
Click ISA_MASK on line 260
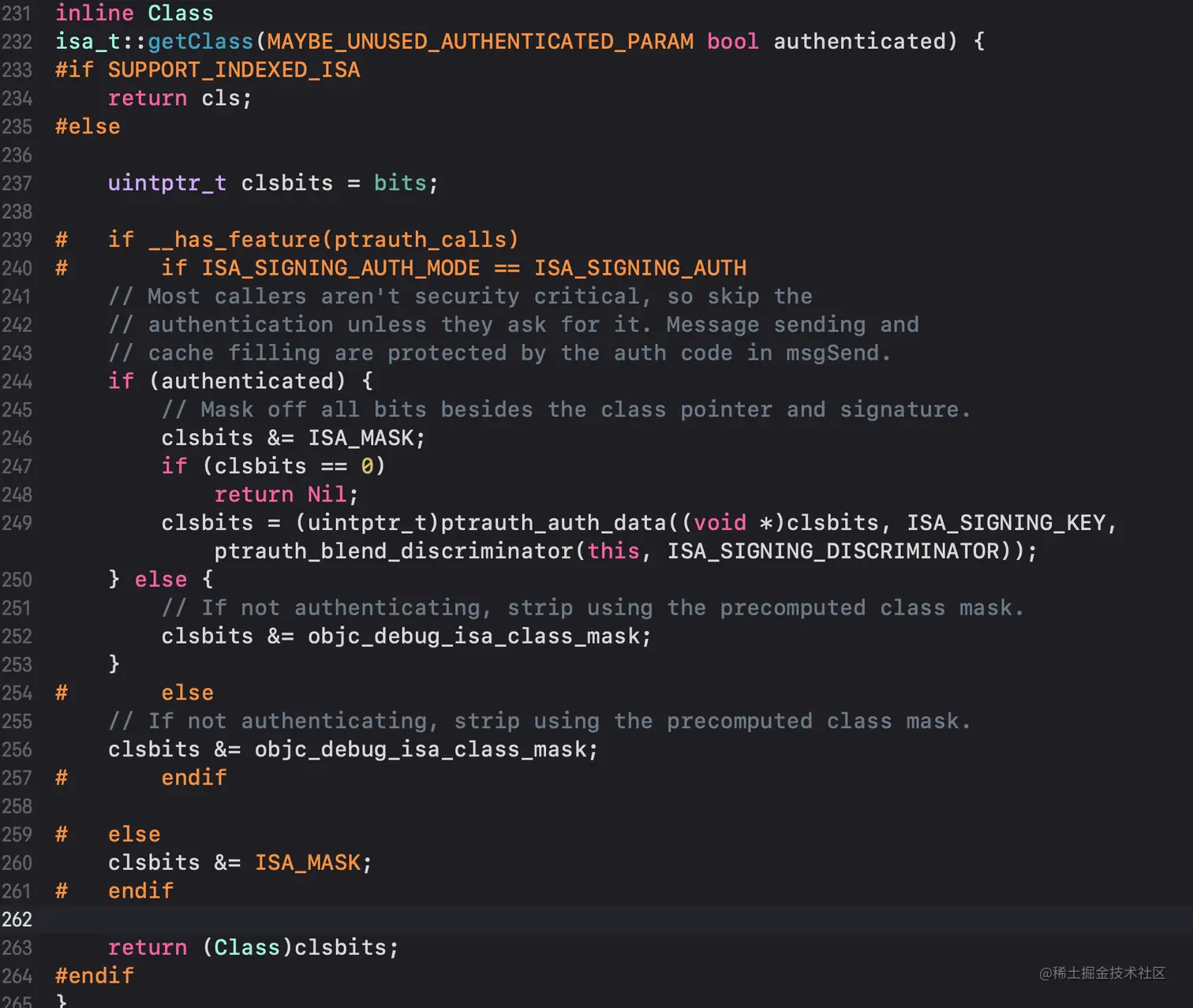[307, 864]
